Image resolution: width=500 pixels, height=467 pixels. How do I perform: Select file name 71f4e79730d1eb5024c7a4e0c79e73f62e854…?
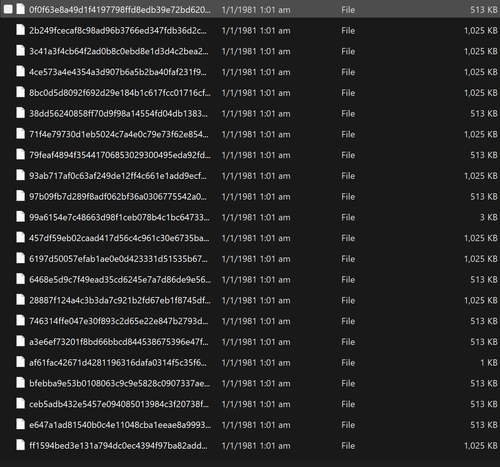click(x=119, y=134)
